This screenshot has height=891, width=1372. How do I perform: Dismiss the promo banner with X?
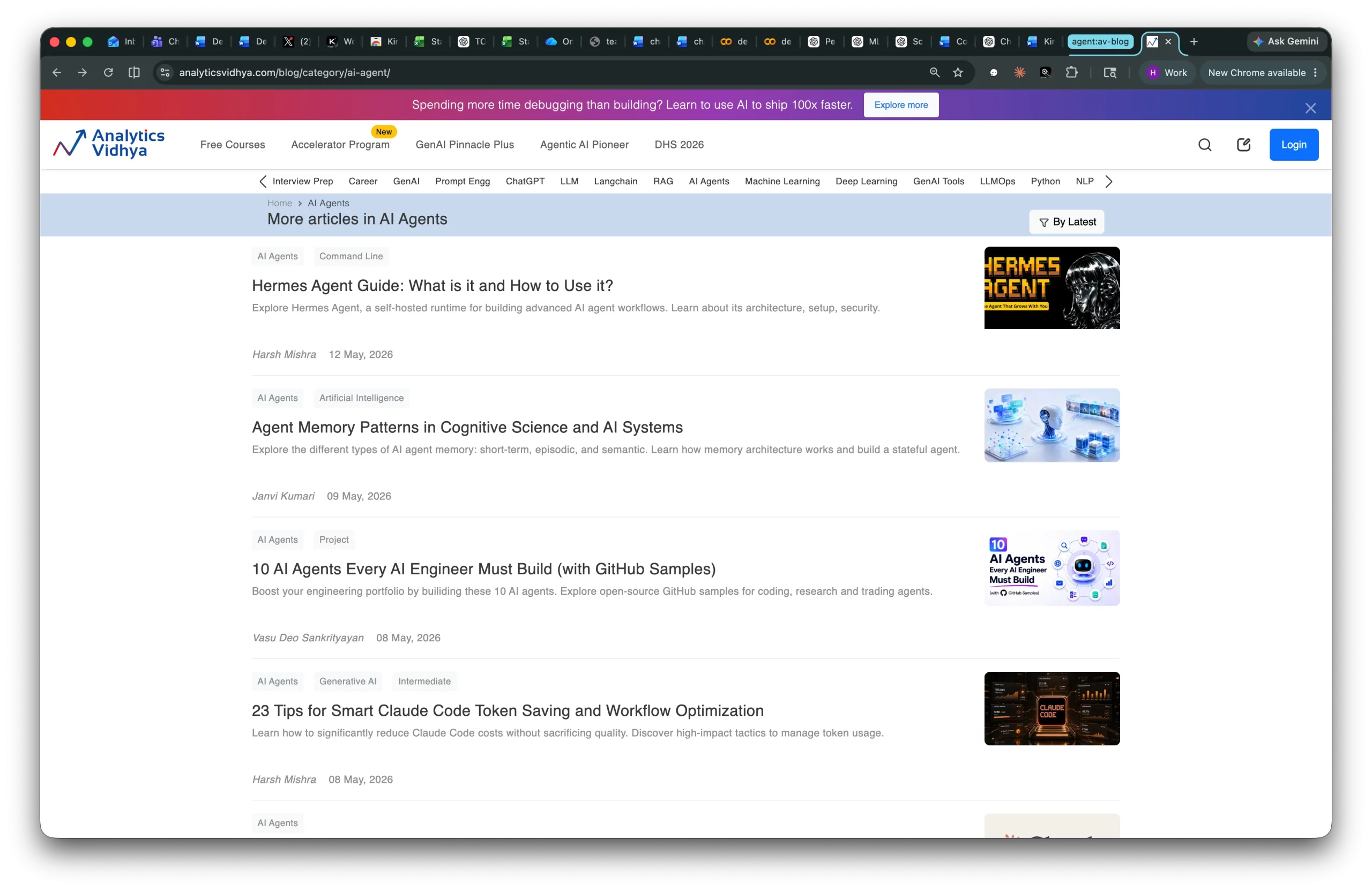tap(1310, 108)
